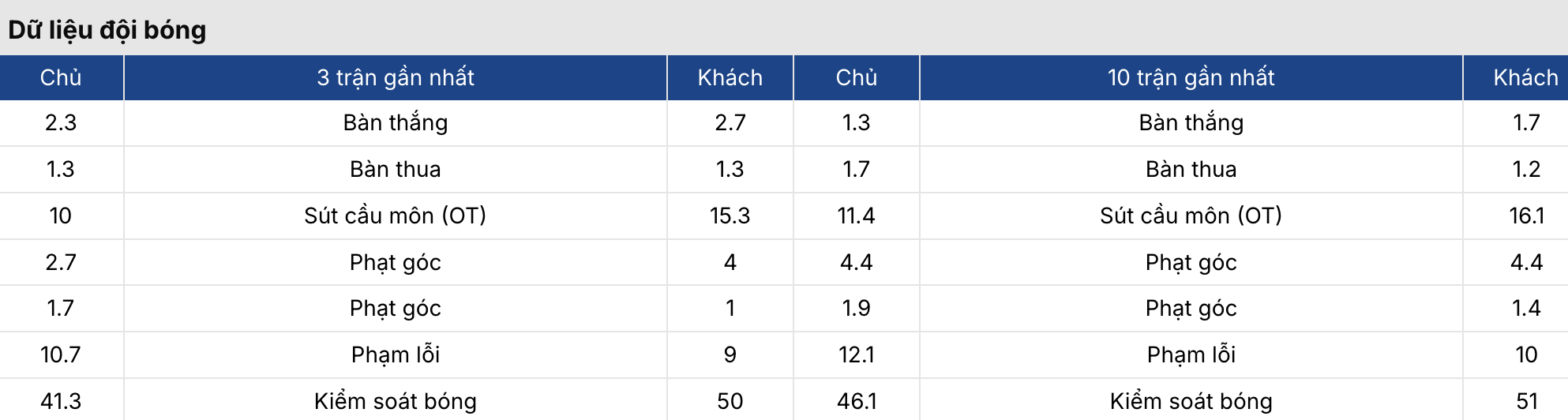Select "Sút cầu môn (OT)" under 10 trận gần nhất
This screenshot has height=420, width=1568.
1191,216
